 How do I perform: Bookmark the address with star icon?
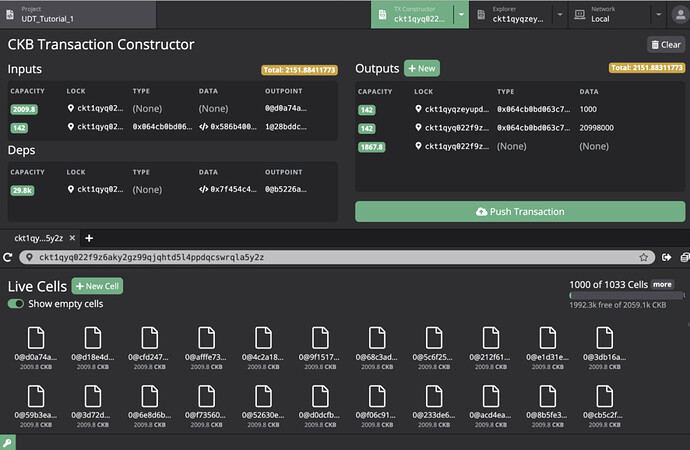[x=643, y=257]
